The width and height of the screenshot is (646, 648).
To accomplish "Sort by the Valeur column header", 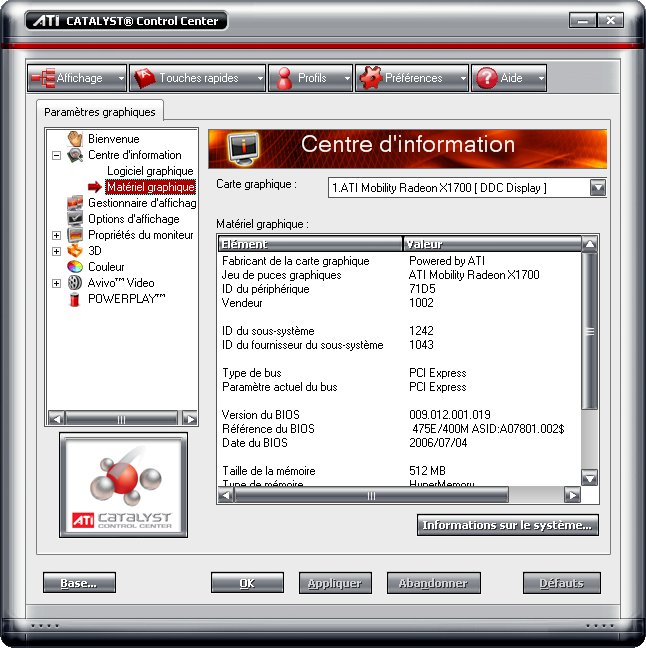I will pos(490,244).
